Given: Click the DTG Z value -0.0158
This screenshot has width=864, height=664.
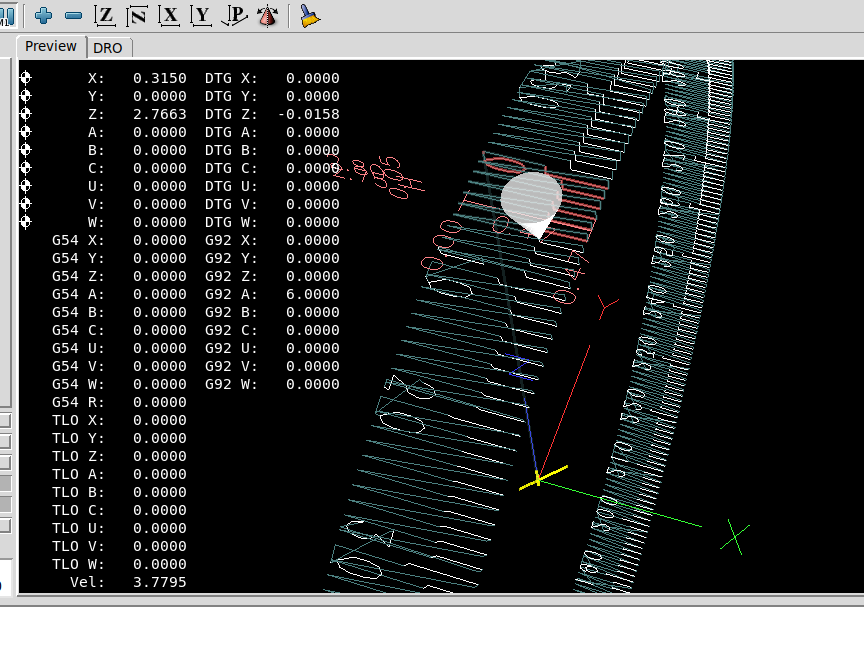Looking at the screenshot, I should pyautogui.click(x=308, y=114).
